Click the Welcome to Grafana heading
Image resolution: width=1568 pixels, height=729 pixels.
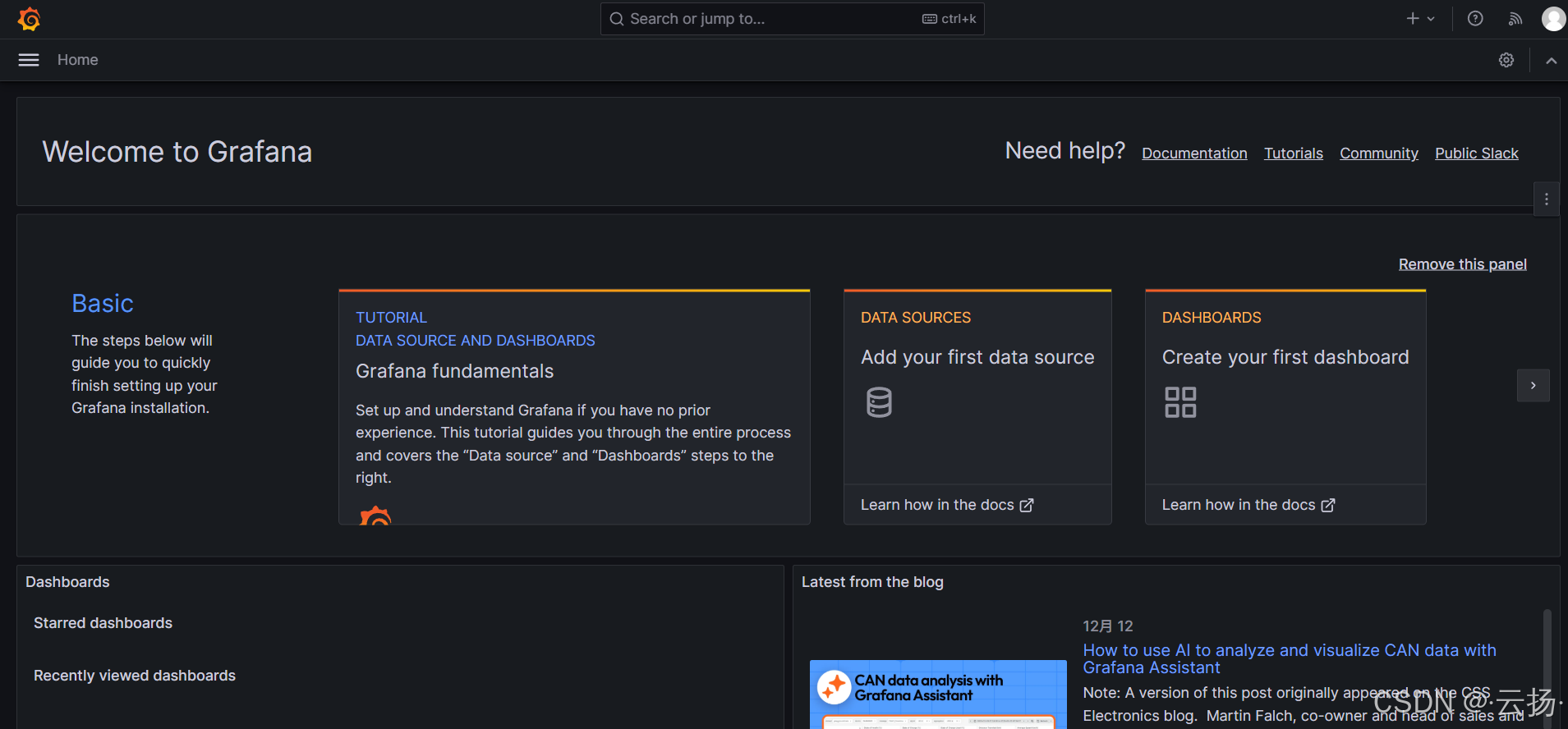tap(177, 152)
